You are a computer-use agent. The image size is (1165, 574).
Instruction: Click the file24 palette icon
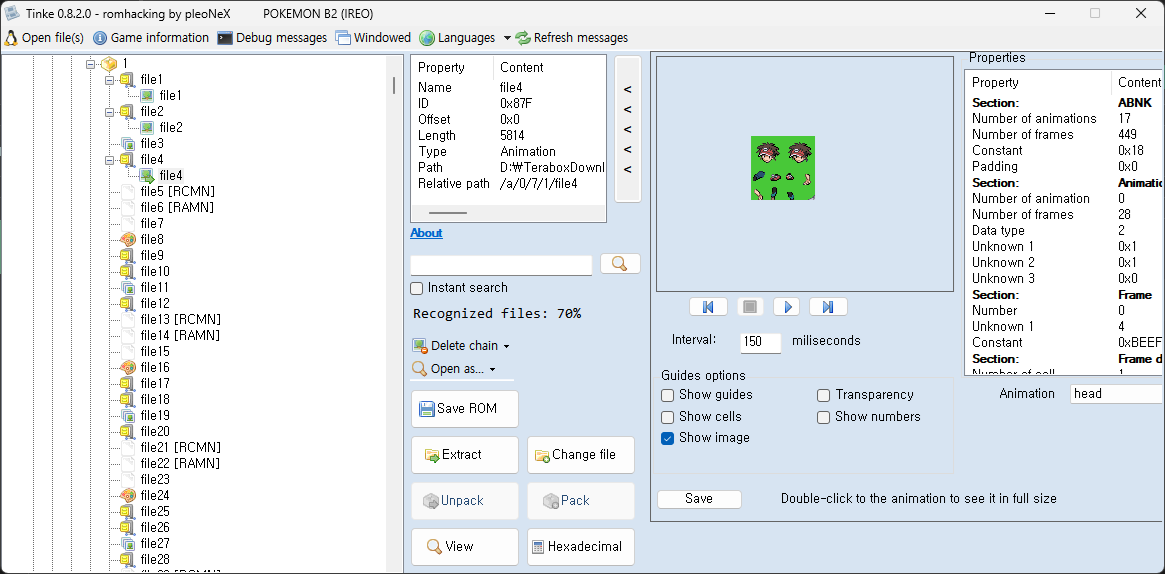pyautogui.click(x=127, y=495)
